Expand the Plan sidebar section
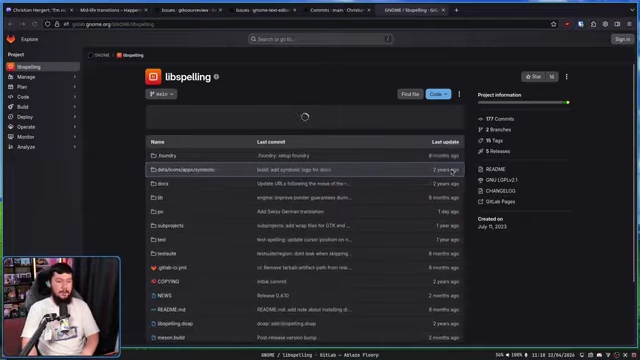Screen dimensions: 640x360 (x=43, y=87)
